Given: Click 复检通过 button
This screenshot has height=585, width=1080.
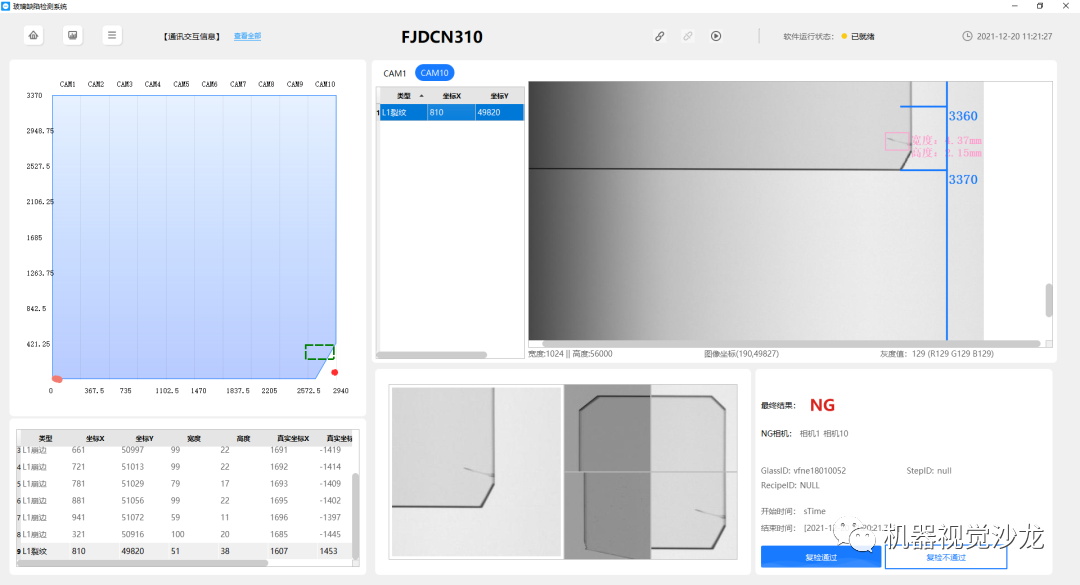Looking at the screenshot, I should (821, 557).
